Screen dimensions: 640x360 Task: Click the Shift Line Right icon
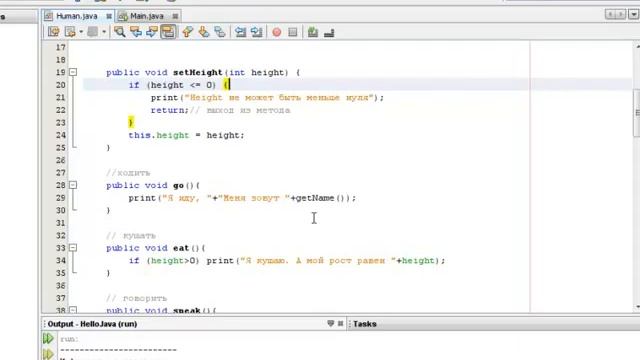[257, 32]
